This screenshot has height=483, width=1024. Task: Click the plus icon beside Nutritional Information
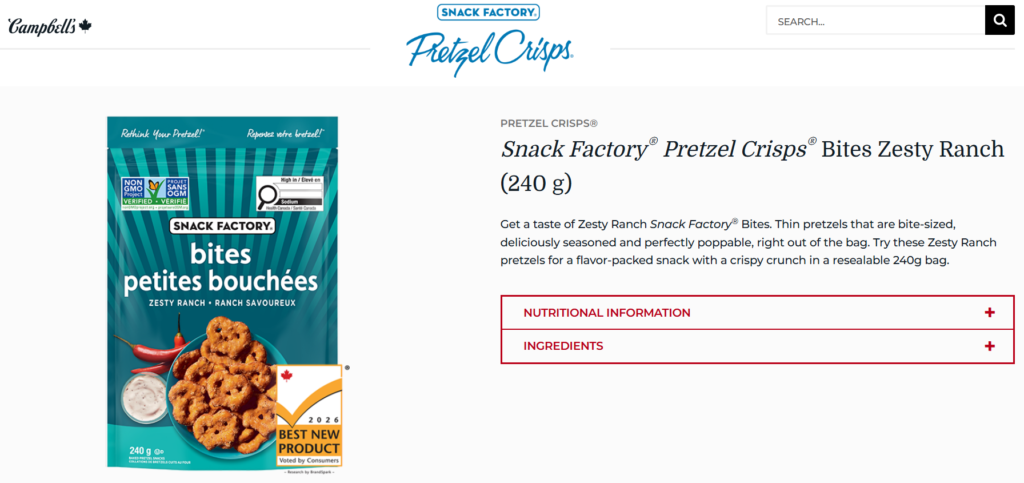tap(989, 313)
